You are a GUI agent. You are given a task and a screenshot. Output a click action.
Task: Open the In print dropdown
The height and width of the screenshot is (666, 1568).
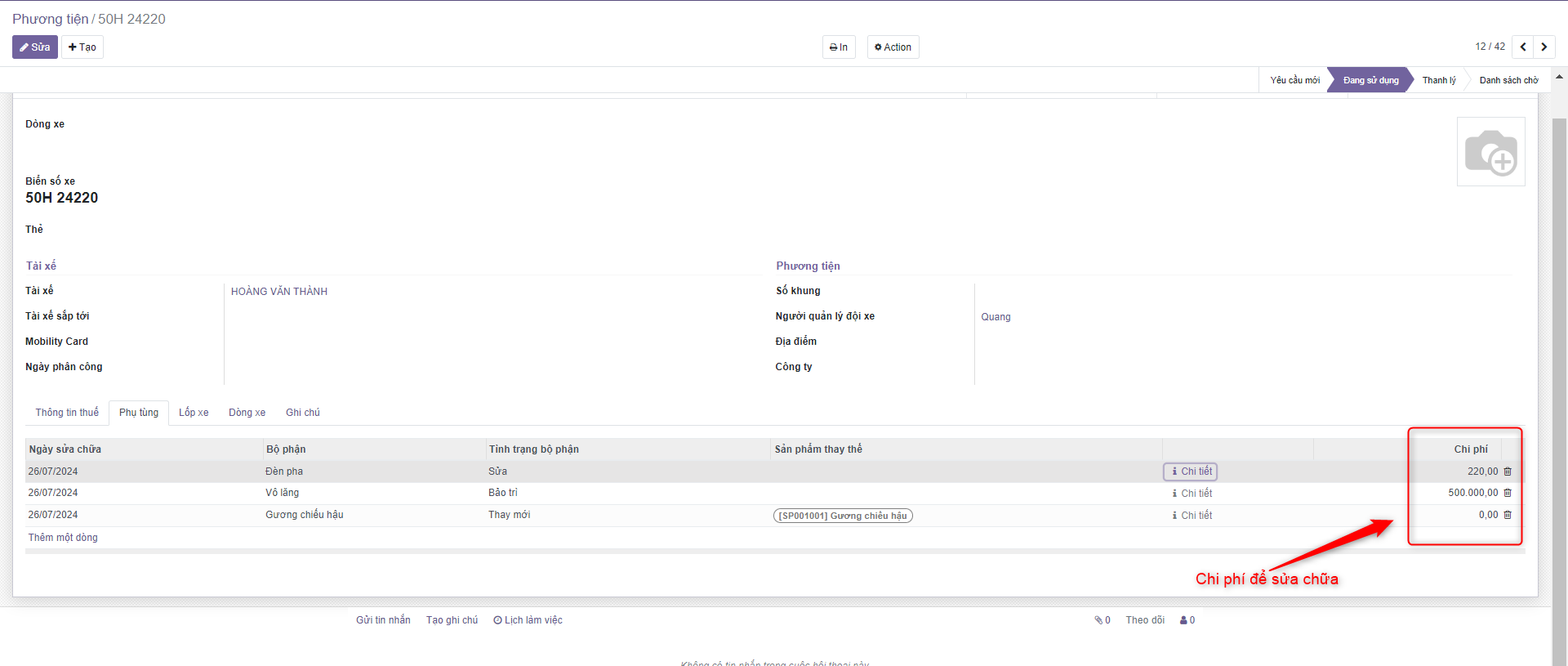[x=839, y=47]
